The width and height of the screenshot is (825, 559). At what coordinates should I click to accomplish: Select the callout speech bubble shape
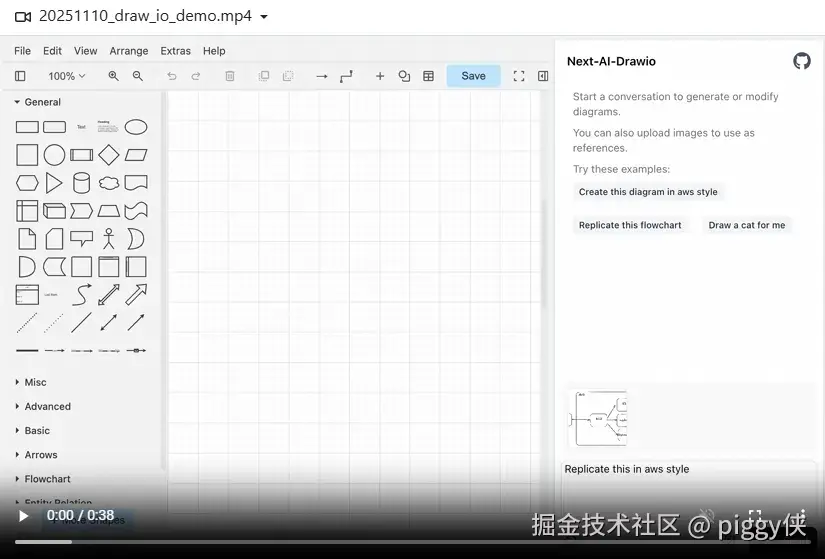[82, 238]
